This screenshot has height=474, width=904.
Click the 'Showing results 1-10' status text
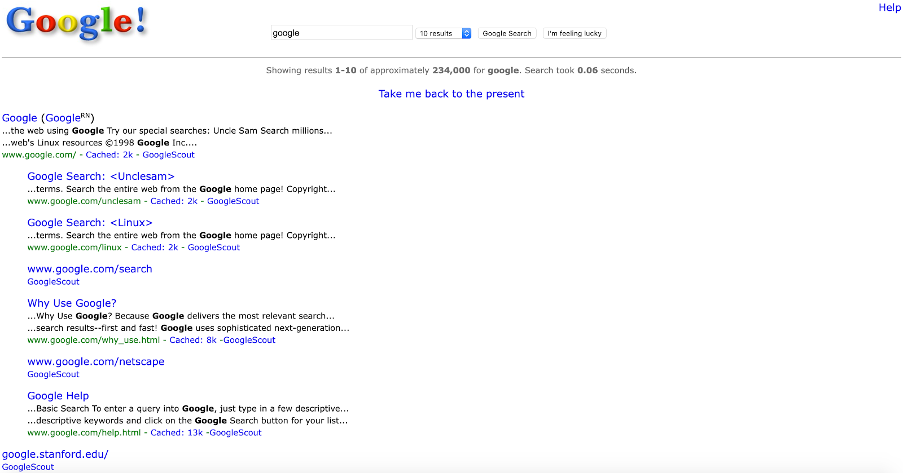tap(451, 70)
